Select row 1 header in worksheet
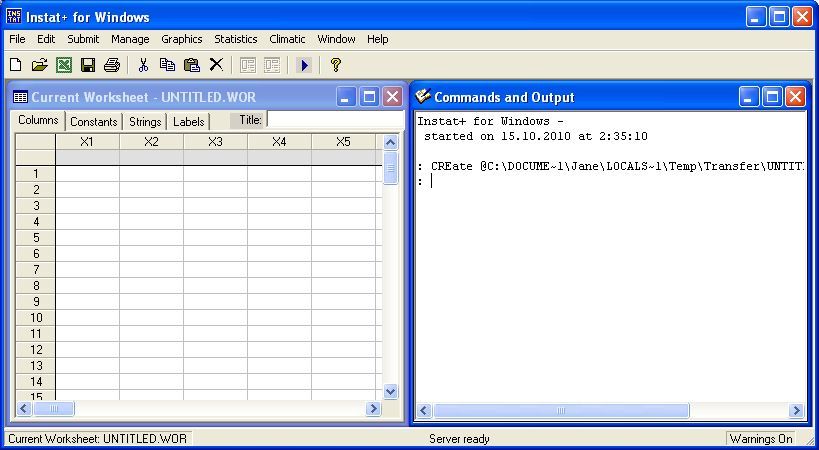 pos(36,174)
